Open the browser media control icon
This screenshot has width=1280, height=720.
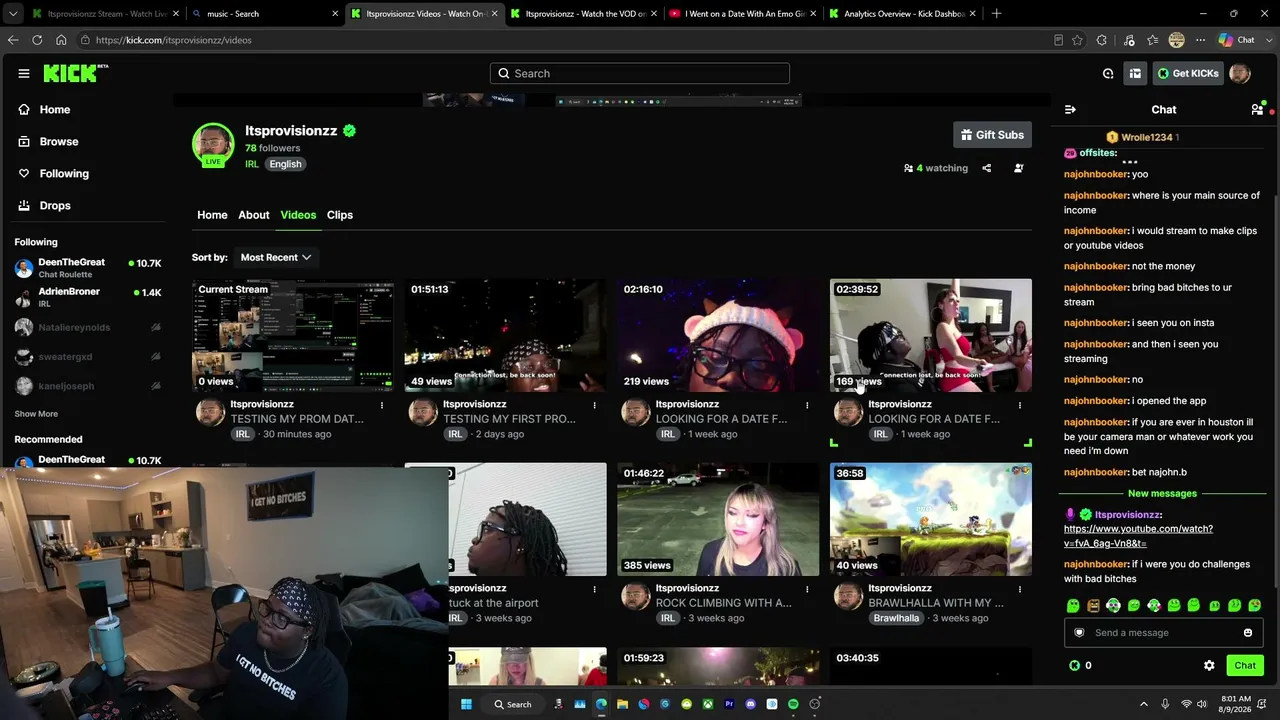pos(1129,40)
